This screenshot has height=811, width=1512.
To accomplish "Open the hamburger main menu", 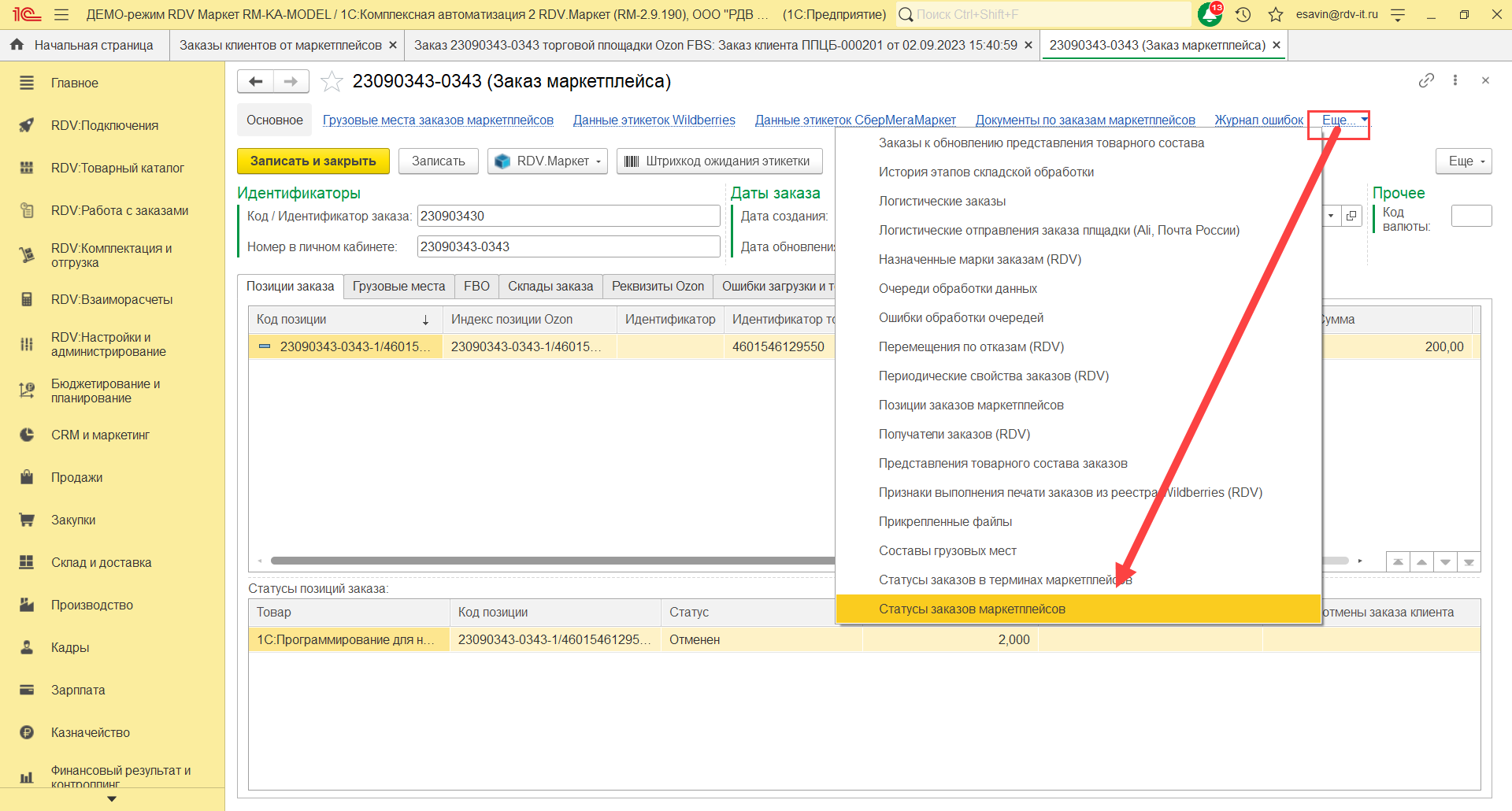I will click(x=61, y=14).
